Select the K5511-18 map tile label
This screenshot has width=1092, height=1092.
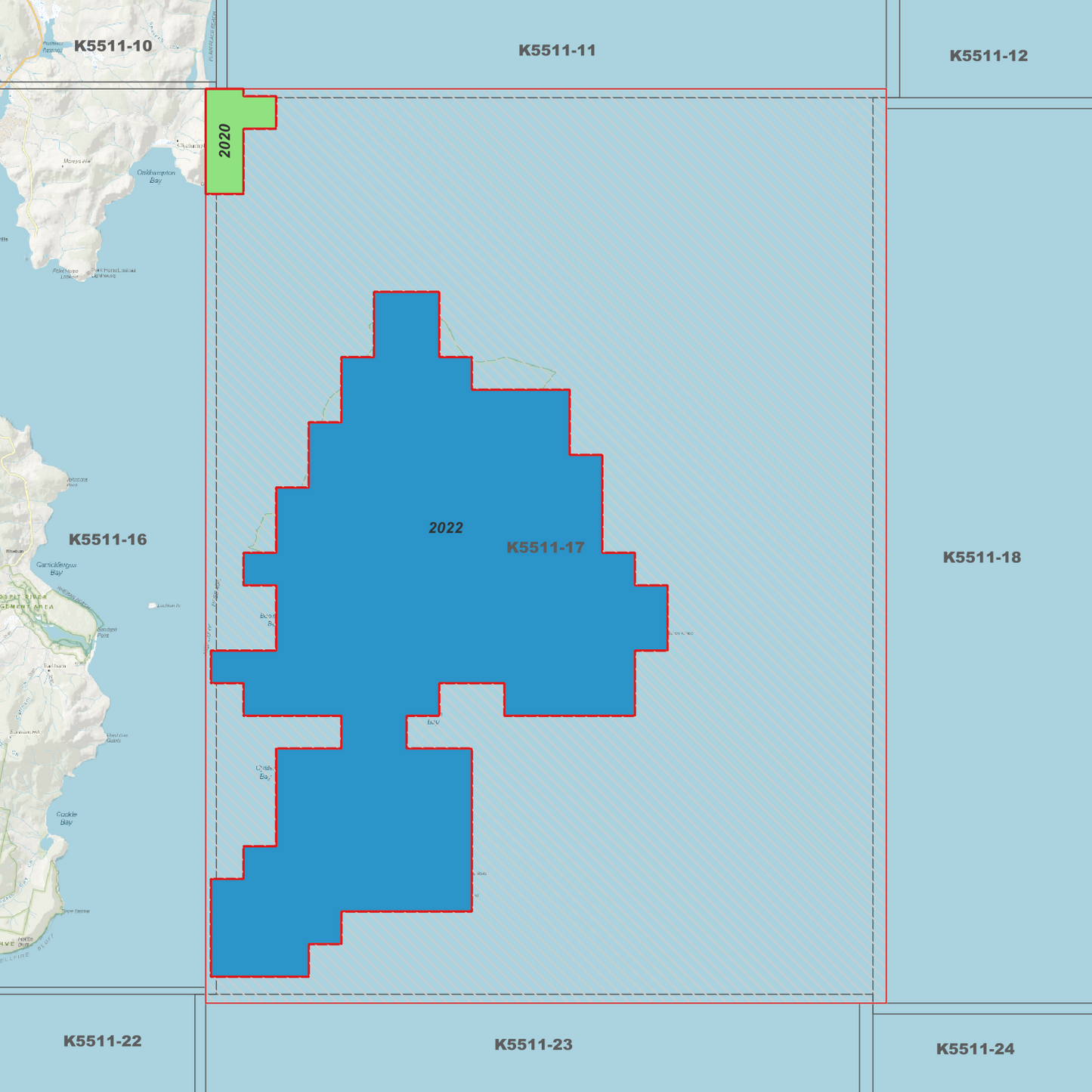click(982, 558)
